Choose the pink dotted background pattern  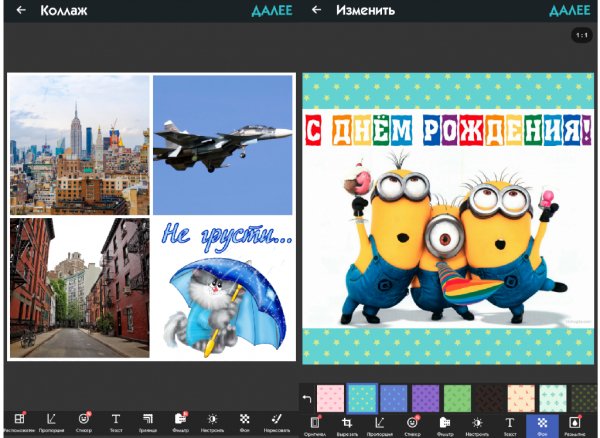(331, 399)
